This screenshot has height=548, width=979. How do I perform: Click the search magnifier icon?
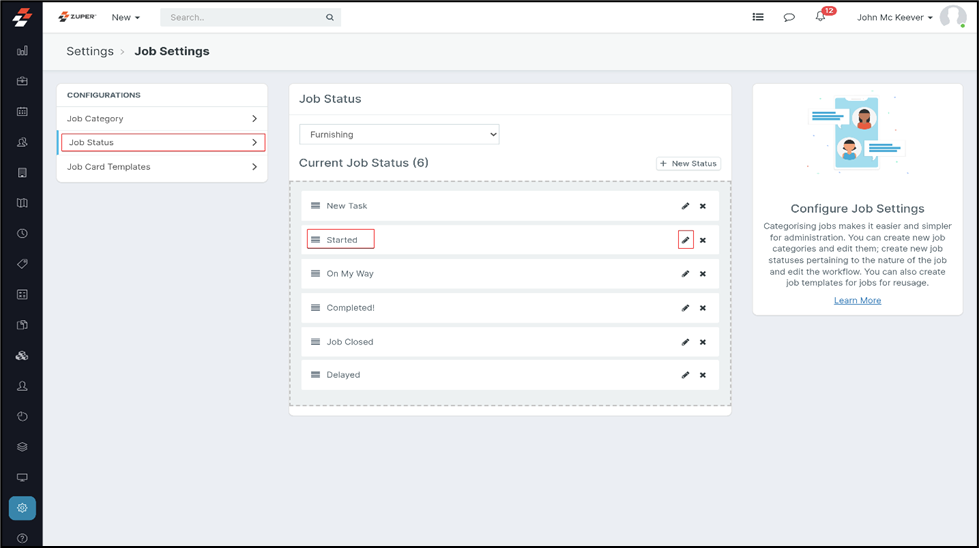click(330, 17)
